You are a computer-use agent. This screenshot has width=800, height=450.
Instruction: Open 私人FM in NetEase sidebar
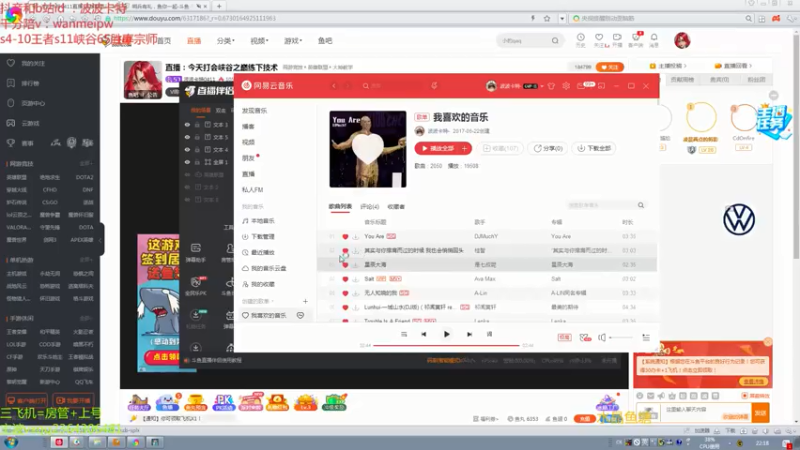point(253,190)
